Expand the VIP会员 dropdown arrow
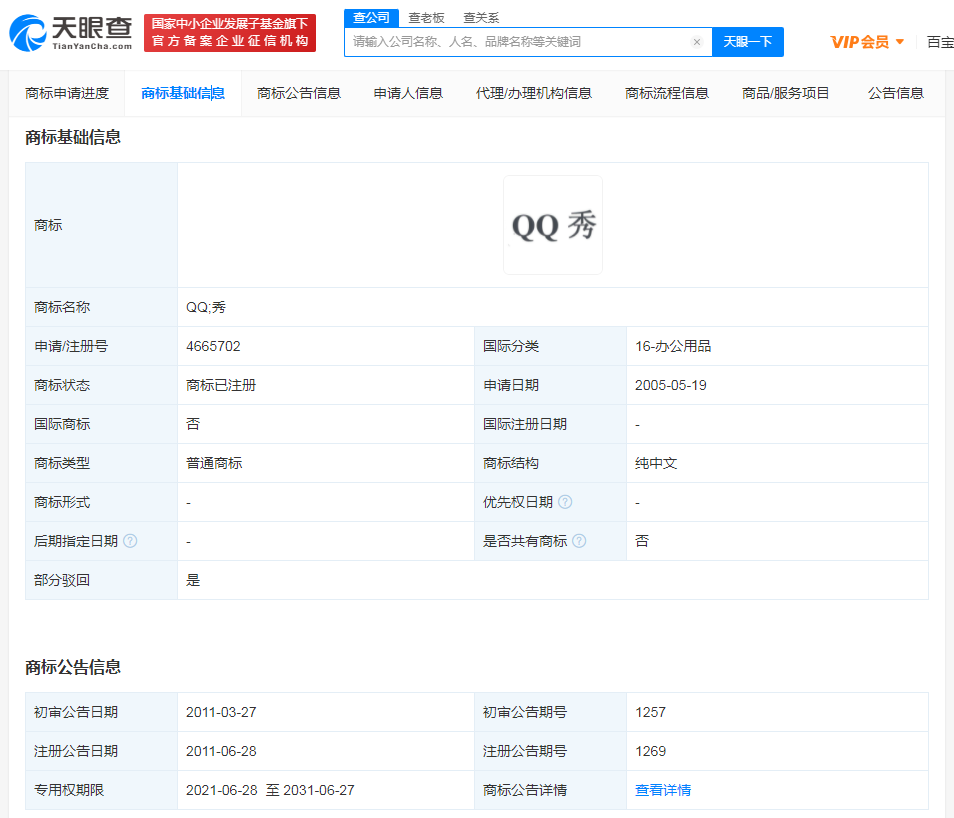 (x=900, y=42)
